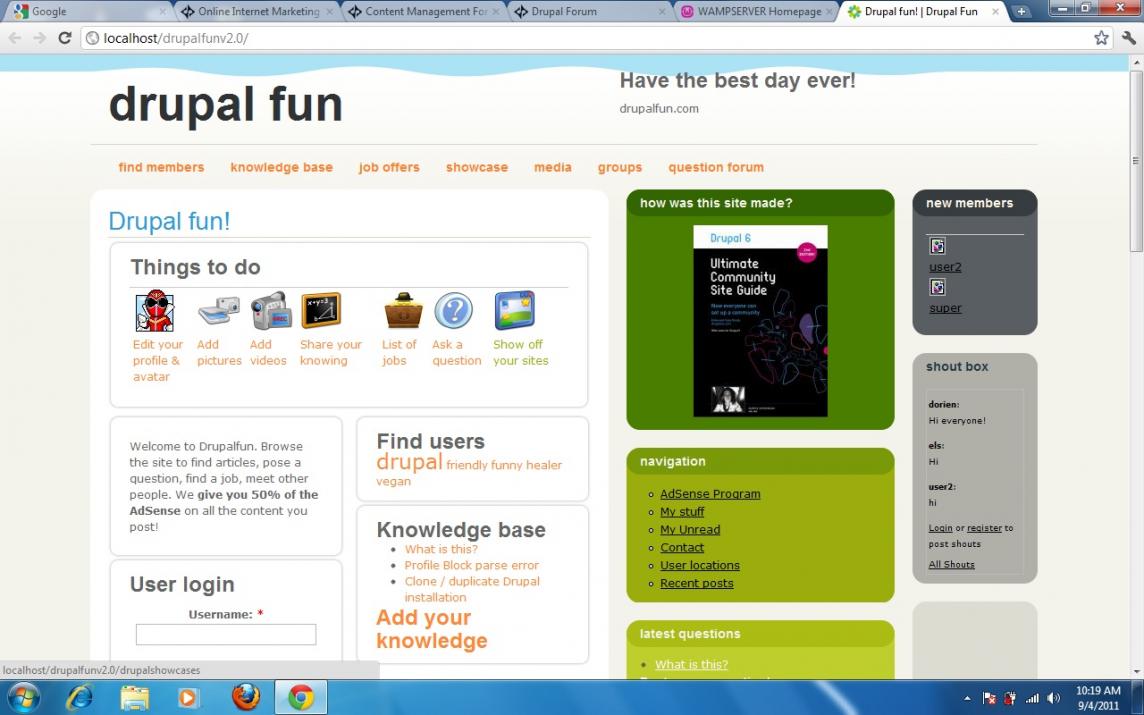
Task: Click the Show off your sites icon
Action: [514, 311]
